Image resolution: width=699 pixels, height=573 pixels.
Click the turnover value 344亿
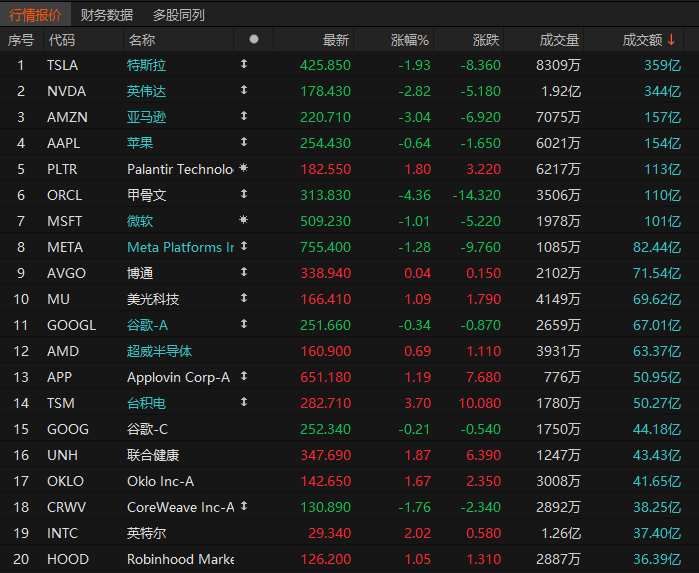(x=662, y=91)
